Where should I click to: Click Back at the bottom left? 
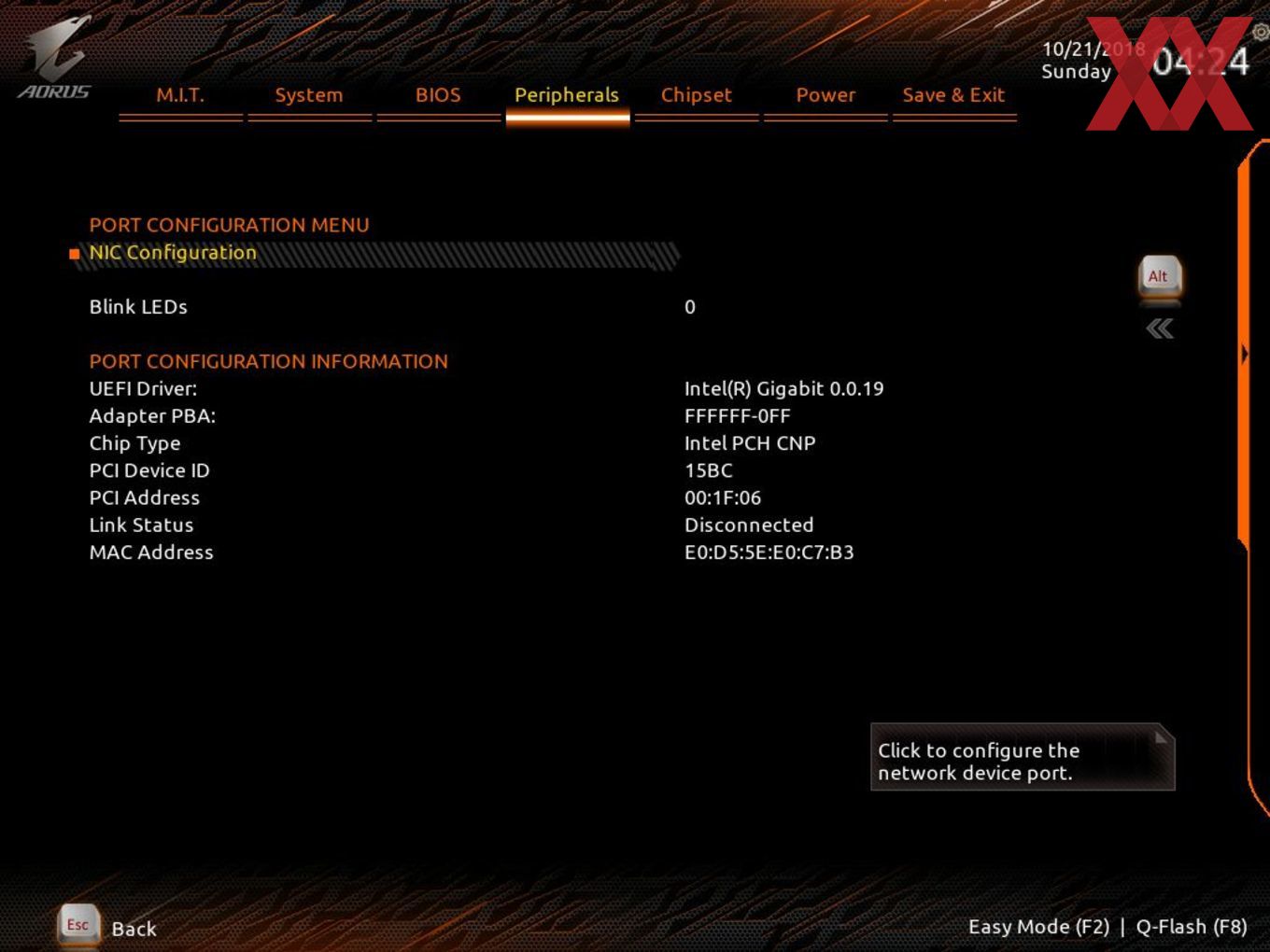pos(134,929)
